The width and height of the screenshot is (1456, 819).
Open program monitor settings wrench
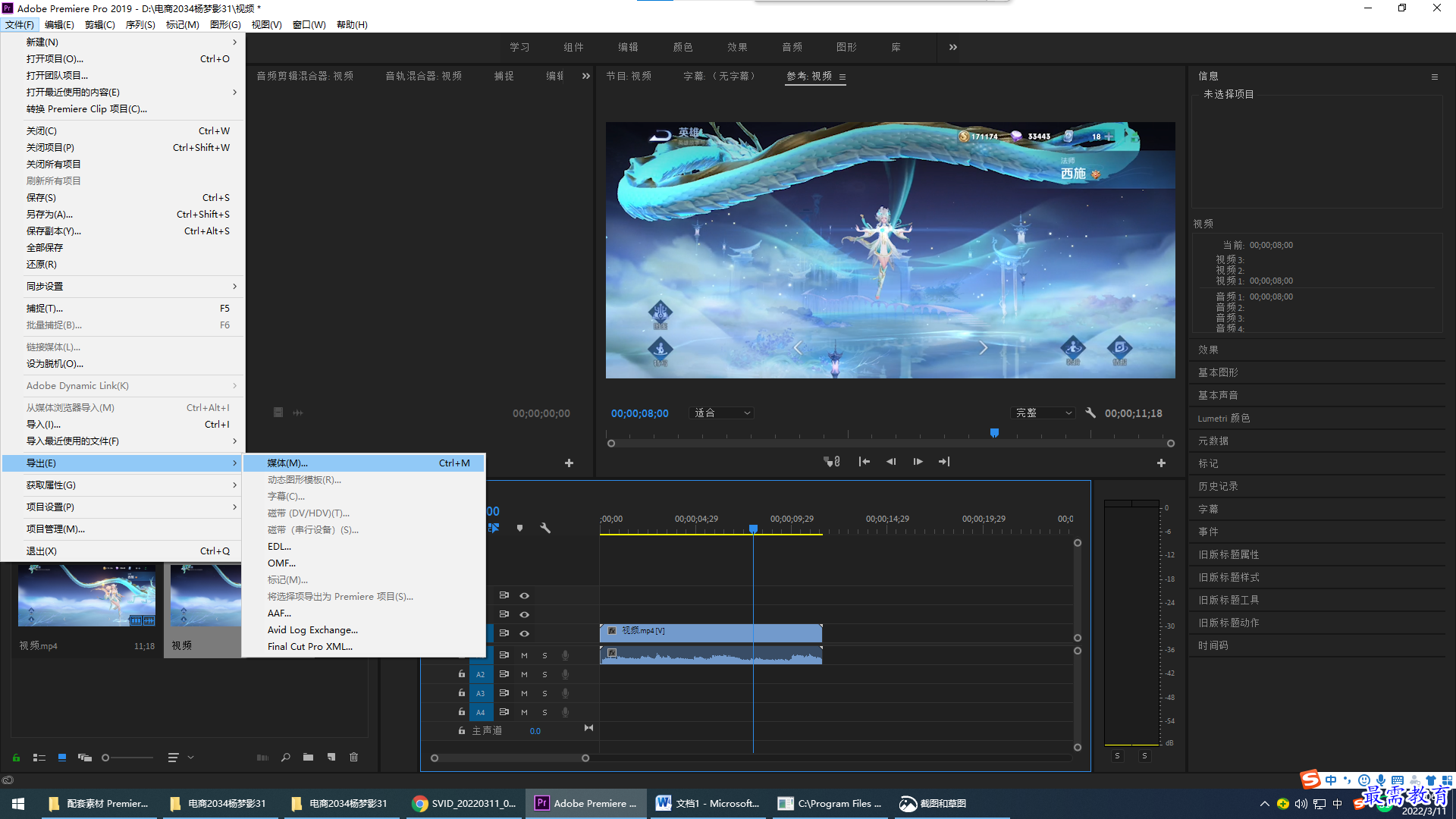point(1090,413)
